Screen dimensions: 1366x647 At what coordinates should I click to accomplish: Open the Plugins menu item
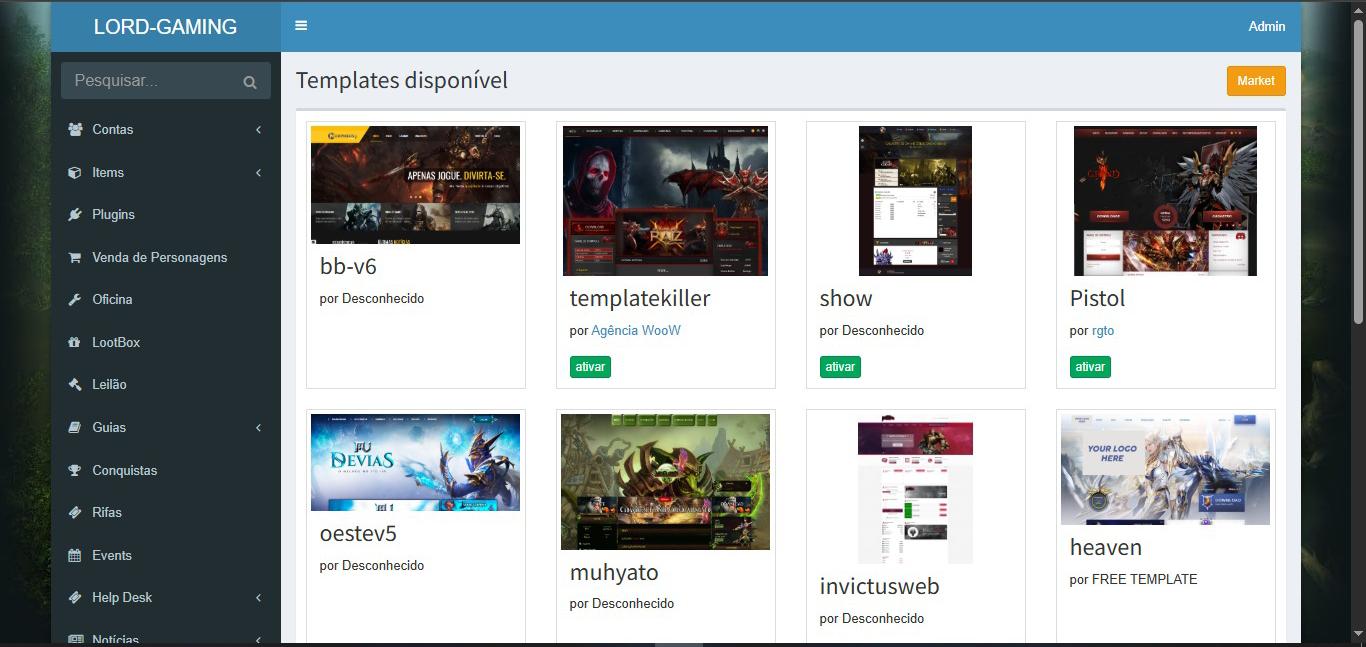166,214
